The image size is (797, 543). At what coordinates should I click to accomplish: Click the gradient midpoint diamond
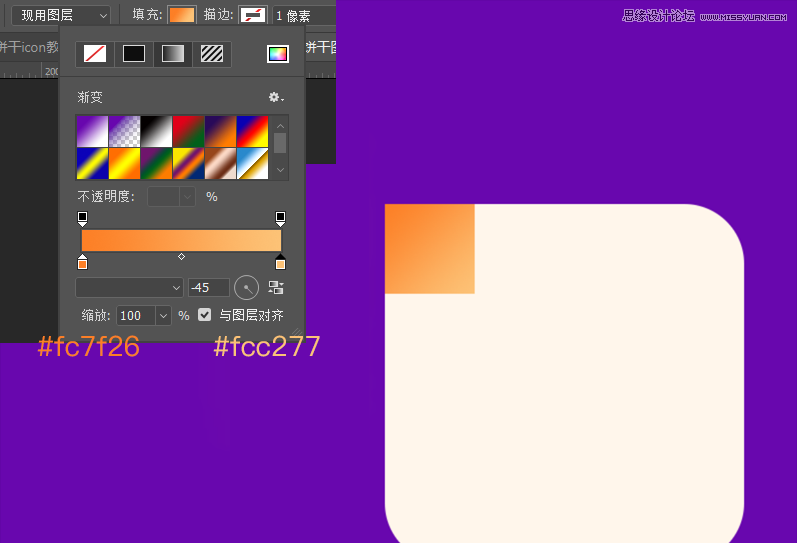tap(181, 257)
